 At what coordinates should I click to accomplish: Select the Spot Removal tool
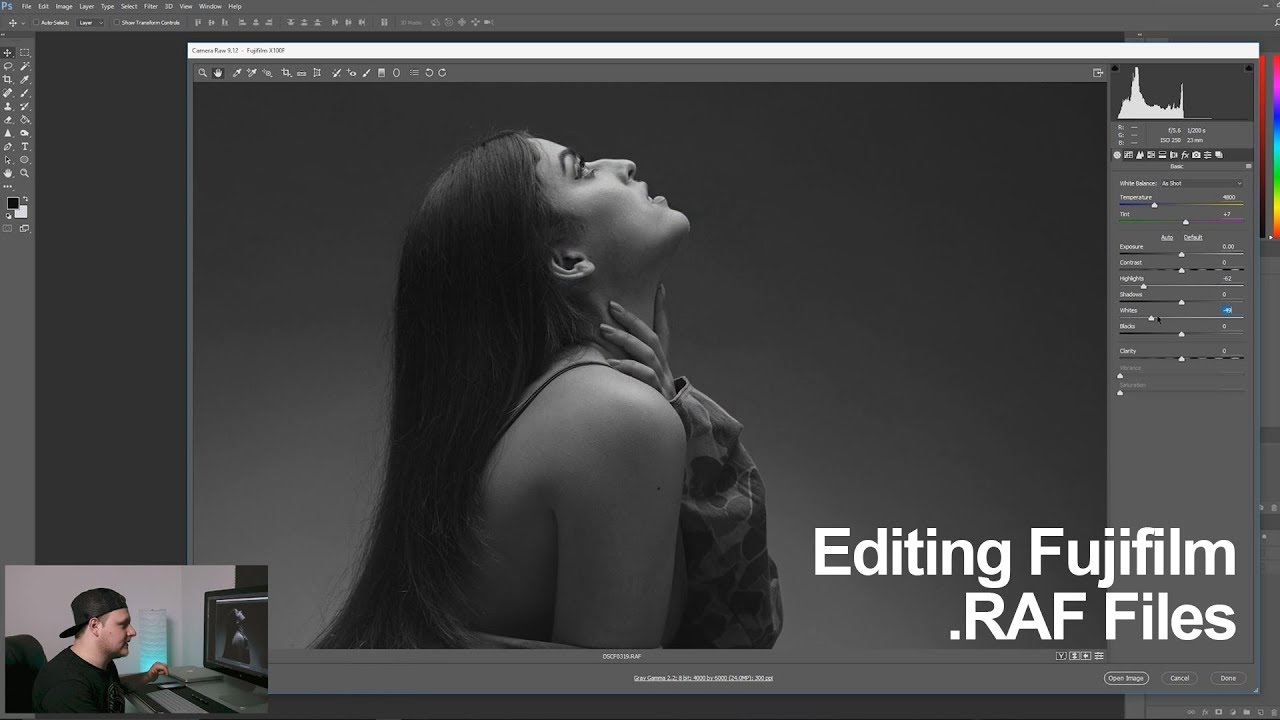click(336, 73)
